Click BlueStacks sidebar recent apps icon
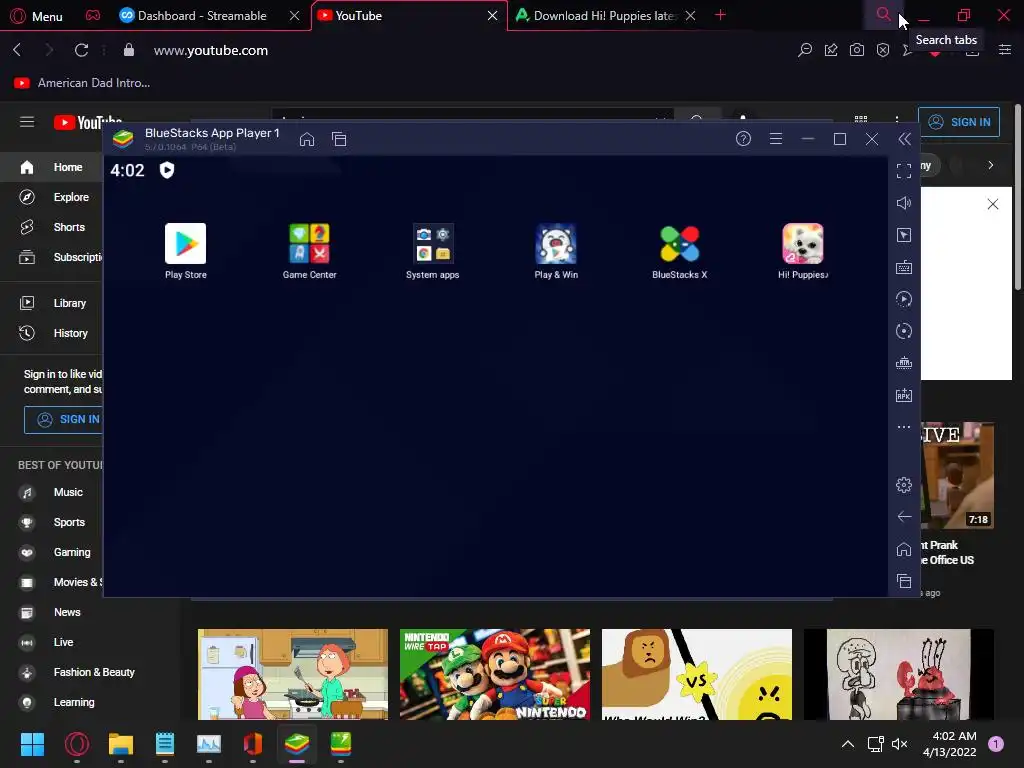This screenshot has width=1024, height=768. [x=904, y=581]
